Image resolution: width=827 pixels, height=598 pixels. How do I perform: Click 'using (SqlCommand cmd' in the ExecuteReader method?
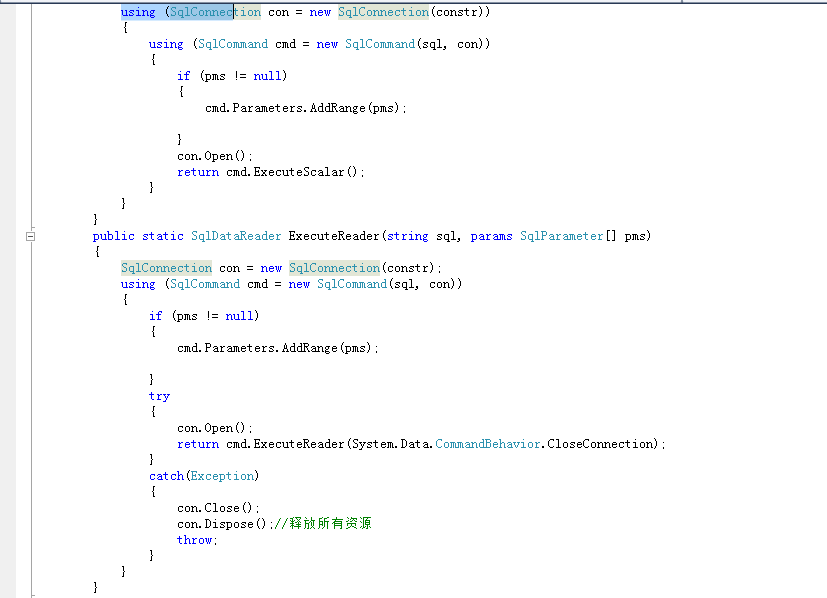coord(195,284)
